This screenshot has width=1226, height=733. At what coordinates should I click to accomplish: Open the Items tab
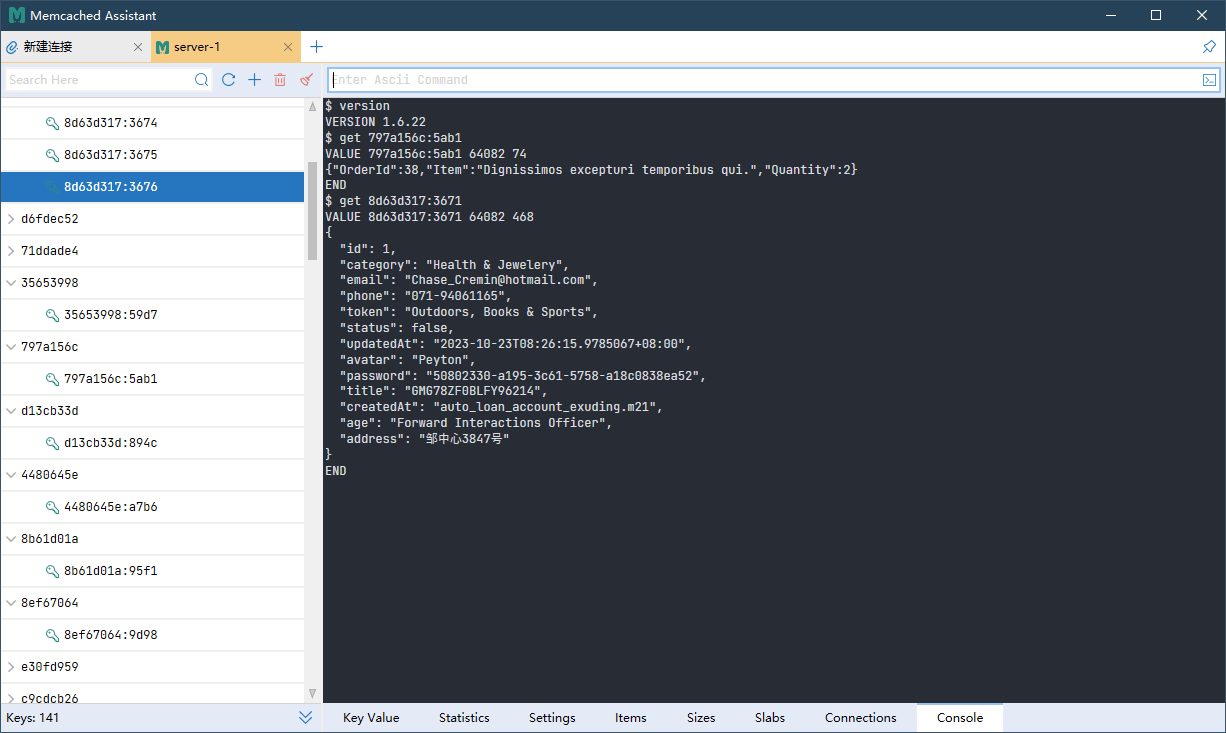pos(630,718)
